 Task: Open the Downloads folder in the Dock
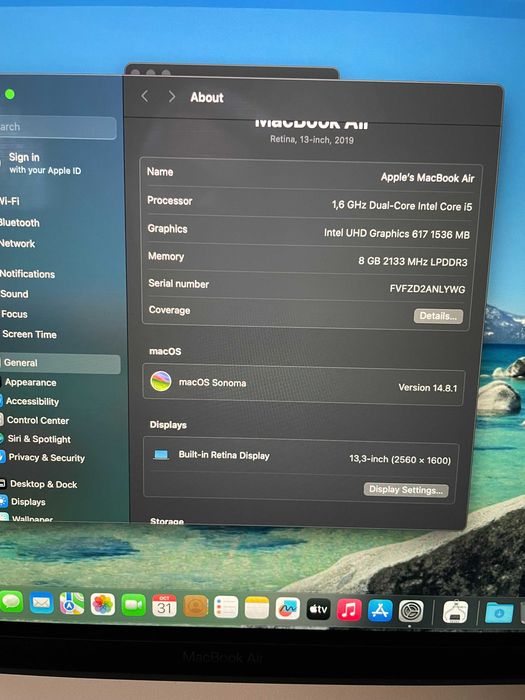(499, 613)
